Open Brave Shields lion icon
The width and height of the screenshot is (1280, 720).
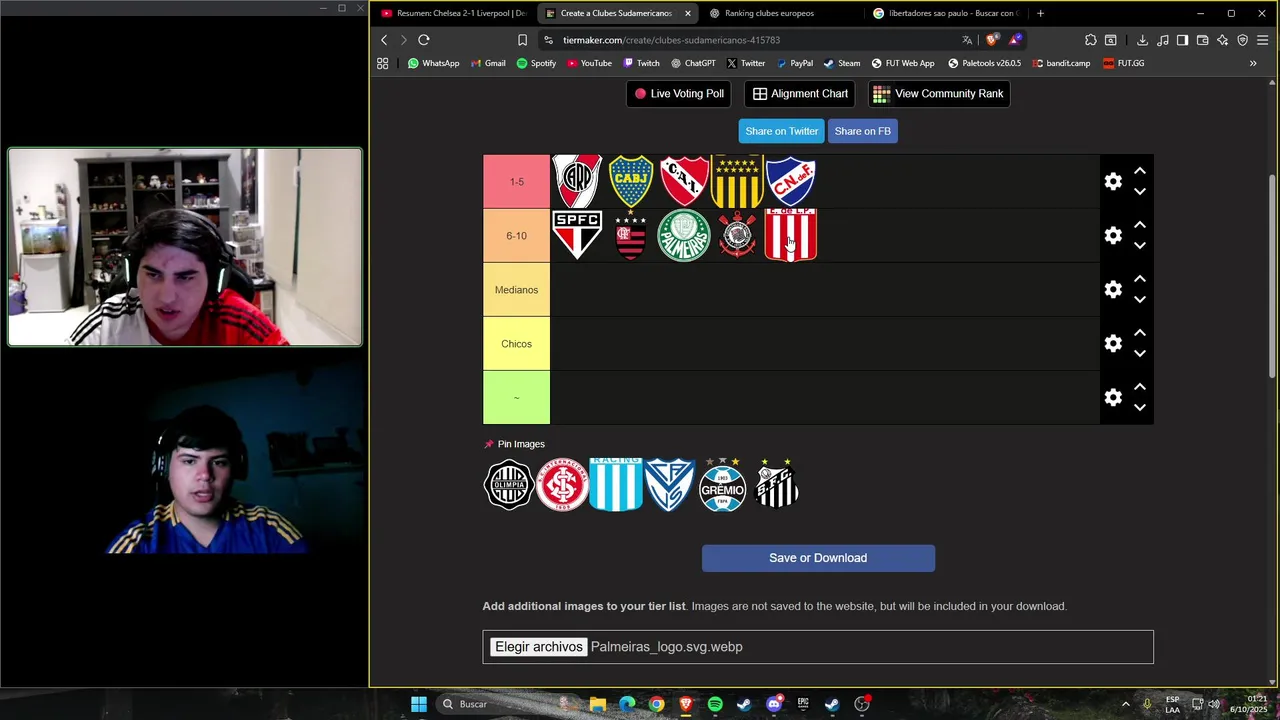pos(992,40)
